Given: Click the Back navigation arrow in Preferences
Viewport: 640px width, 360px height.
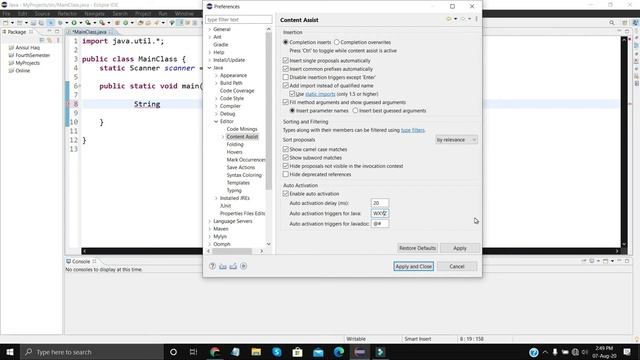Looking at the screenshot, I should pyautogui.click(x=449, y=19).
